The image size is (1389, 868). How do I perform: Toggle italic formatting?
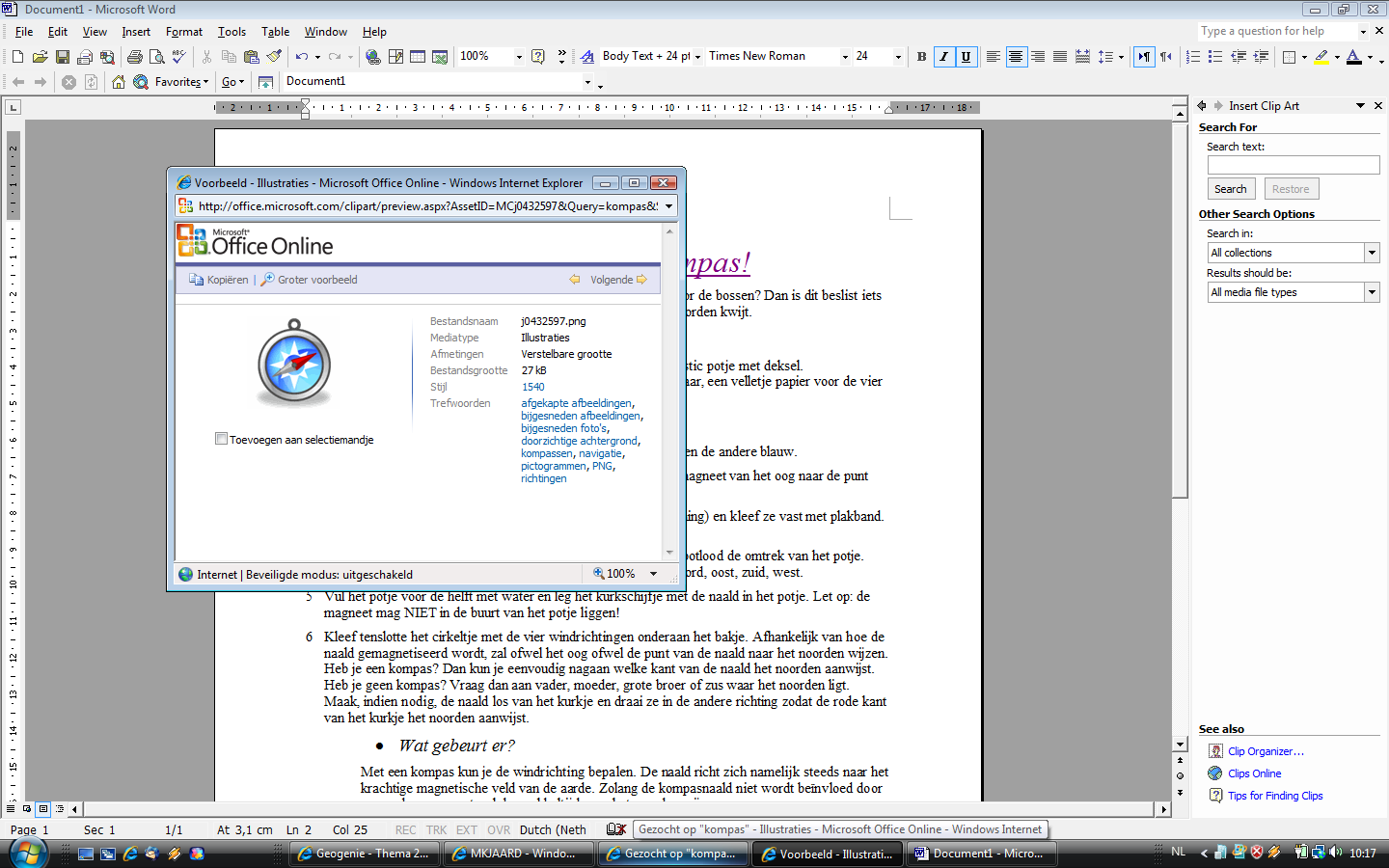(x=943, y=57)
